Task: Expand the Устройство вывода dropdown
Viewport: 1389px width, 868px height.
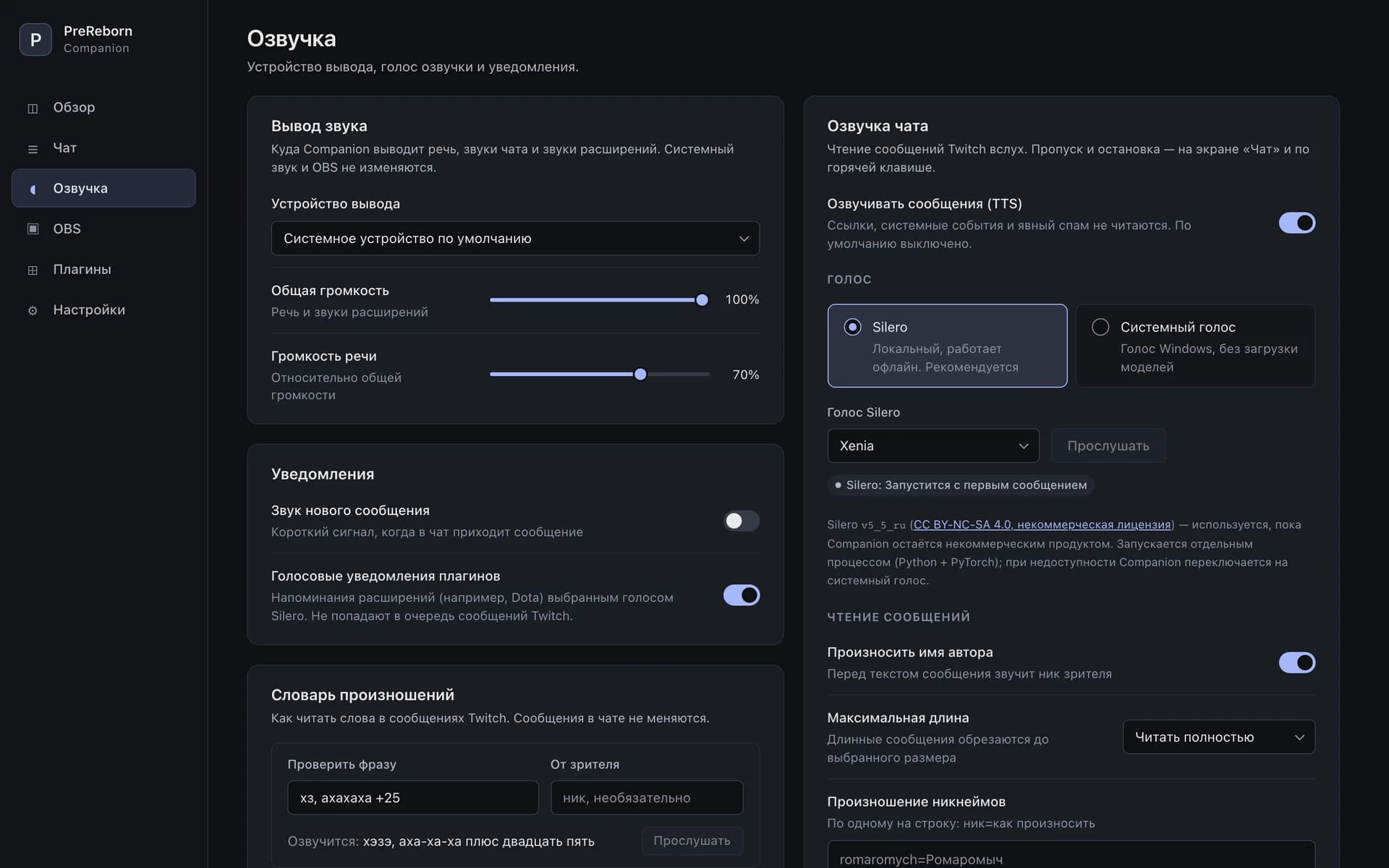Action: (x=515, y=238)
